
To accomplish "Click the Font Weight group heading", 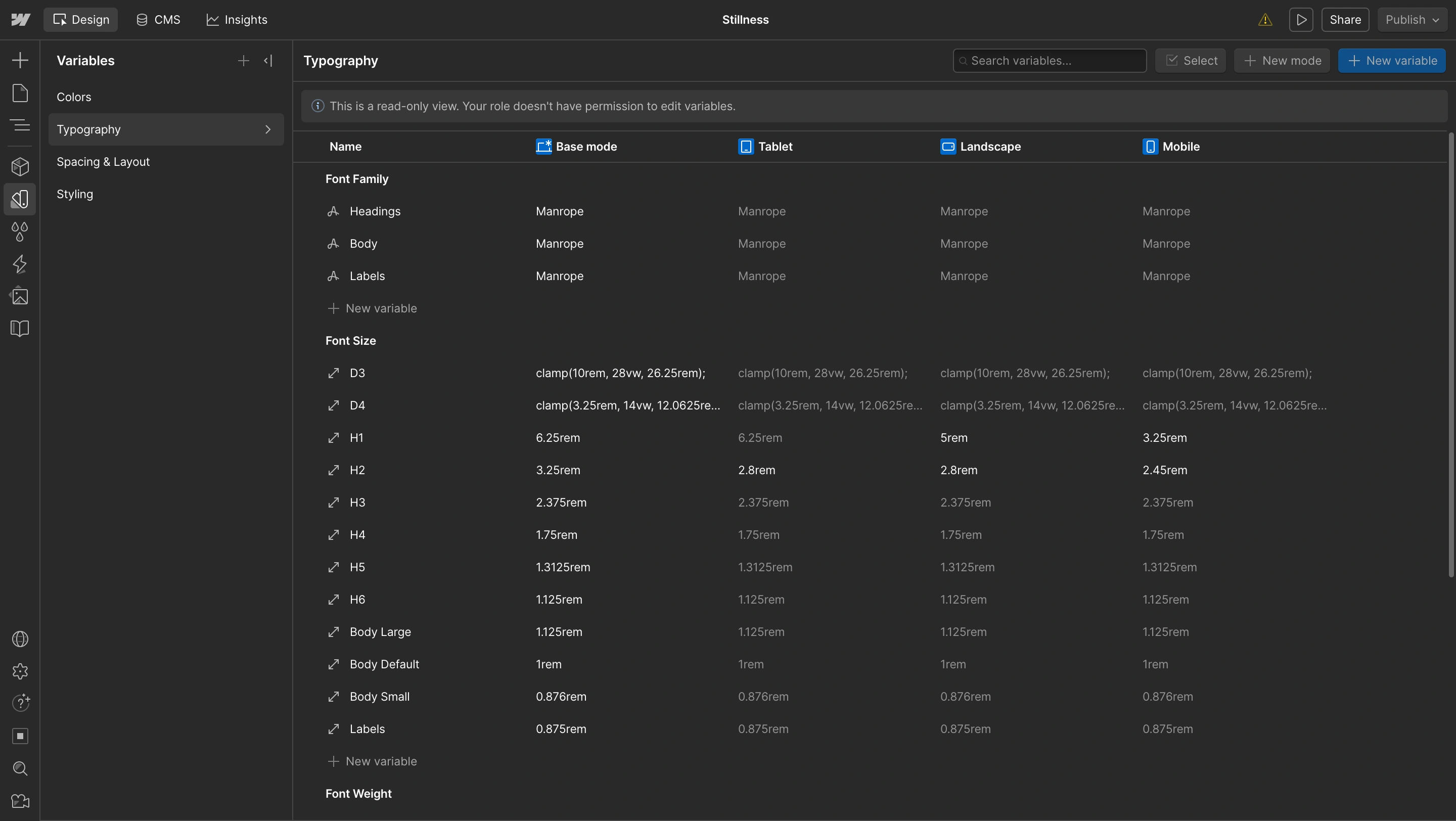I will (x=358, y=794).
